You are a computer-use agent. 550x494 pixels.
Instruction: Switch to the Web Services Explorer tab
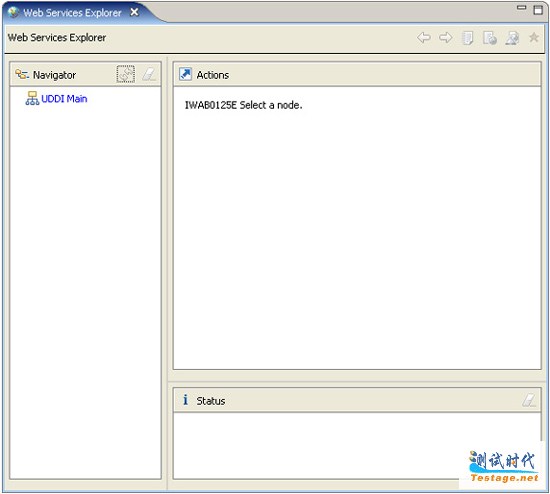(72, 13)
